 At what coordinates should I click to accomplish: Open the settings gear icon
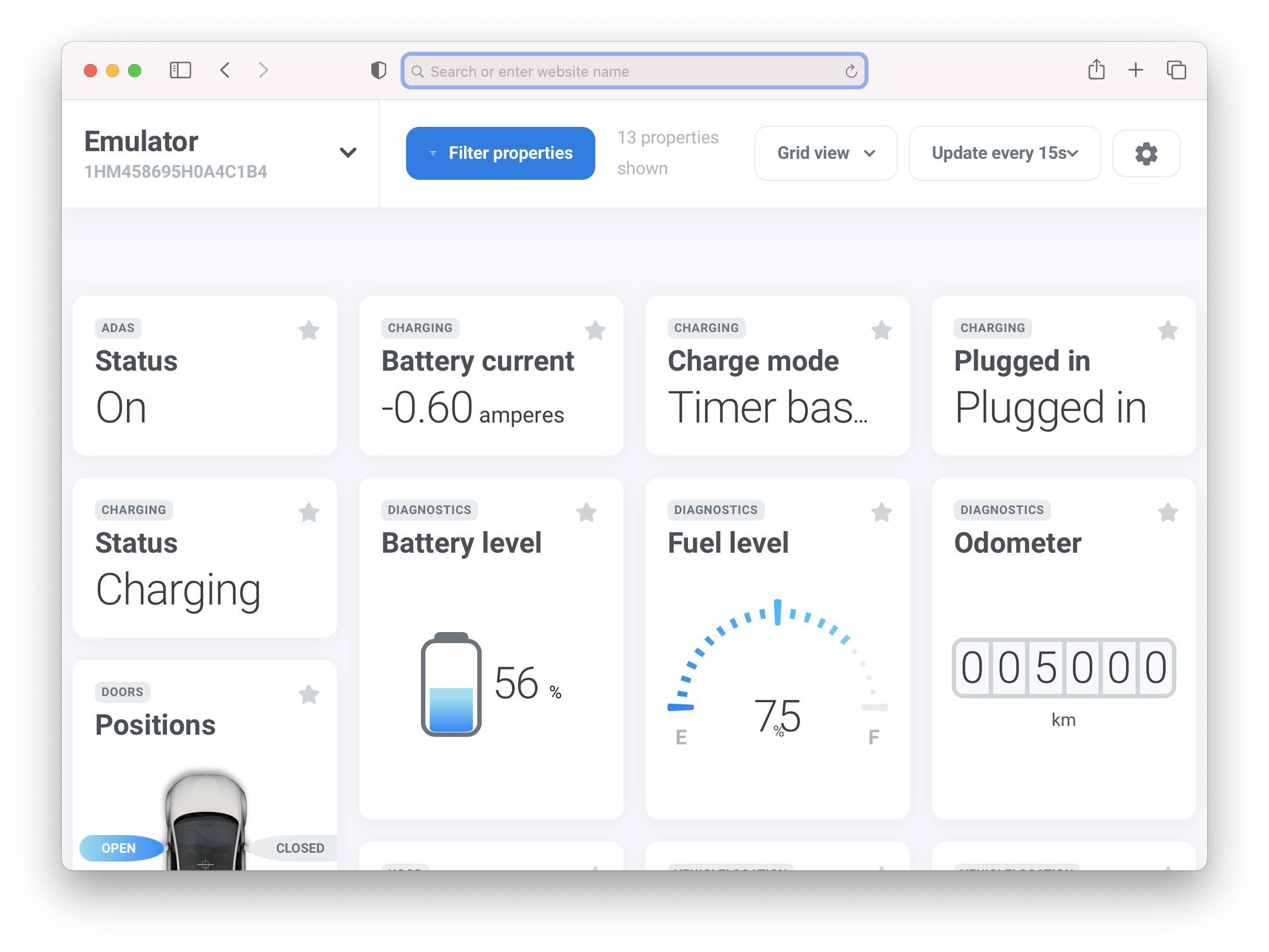(1145, 154)
